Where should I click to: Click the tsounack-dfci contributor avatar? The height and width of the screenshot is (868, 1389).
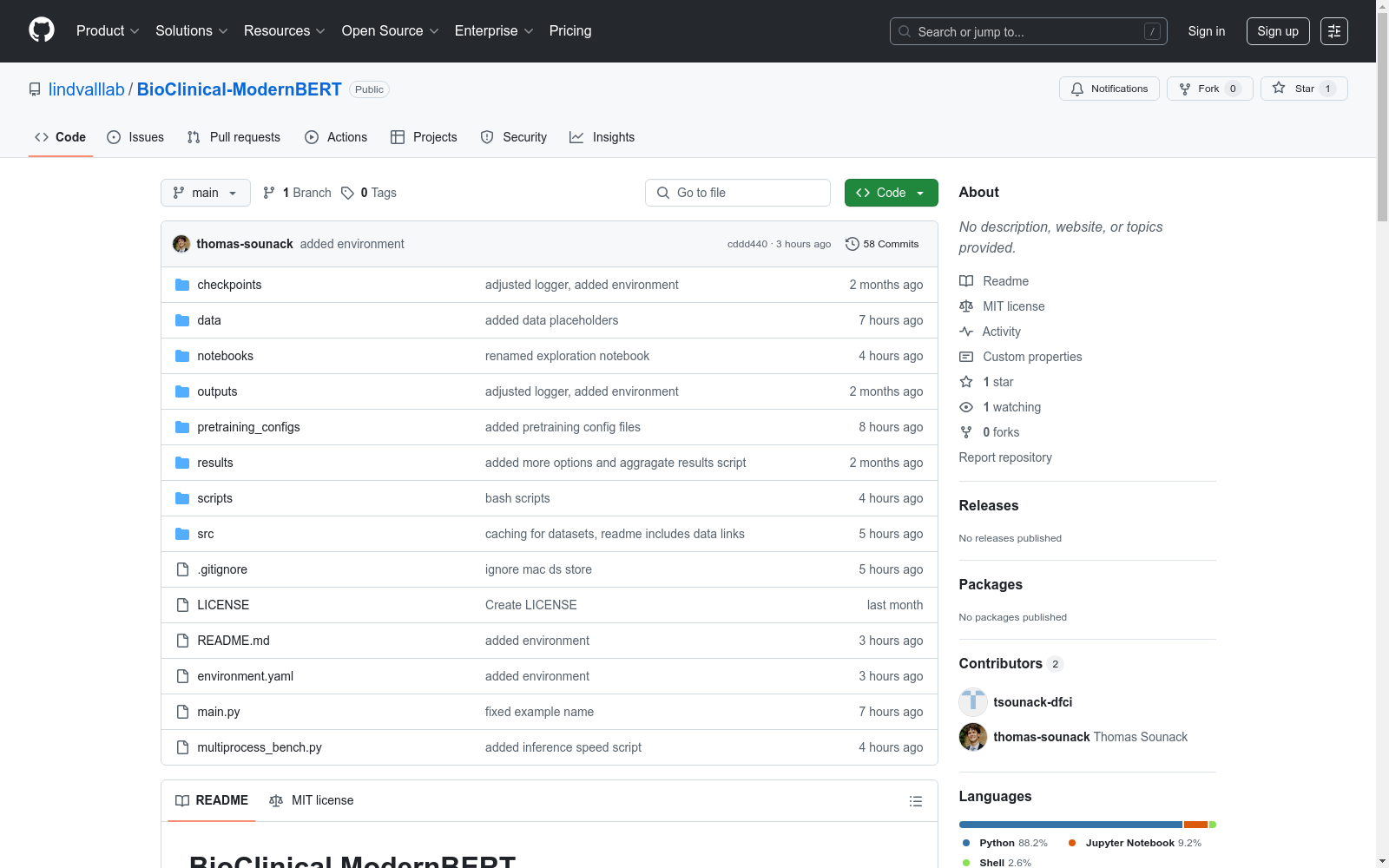click(x=973, y=702)
